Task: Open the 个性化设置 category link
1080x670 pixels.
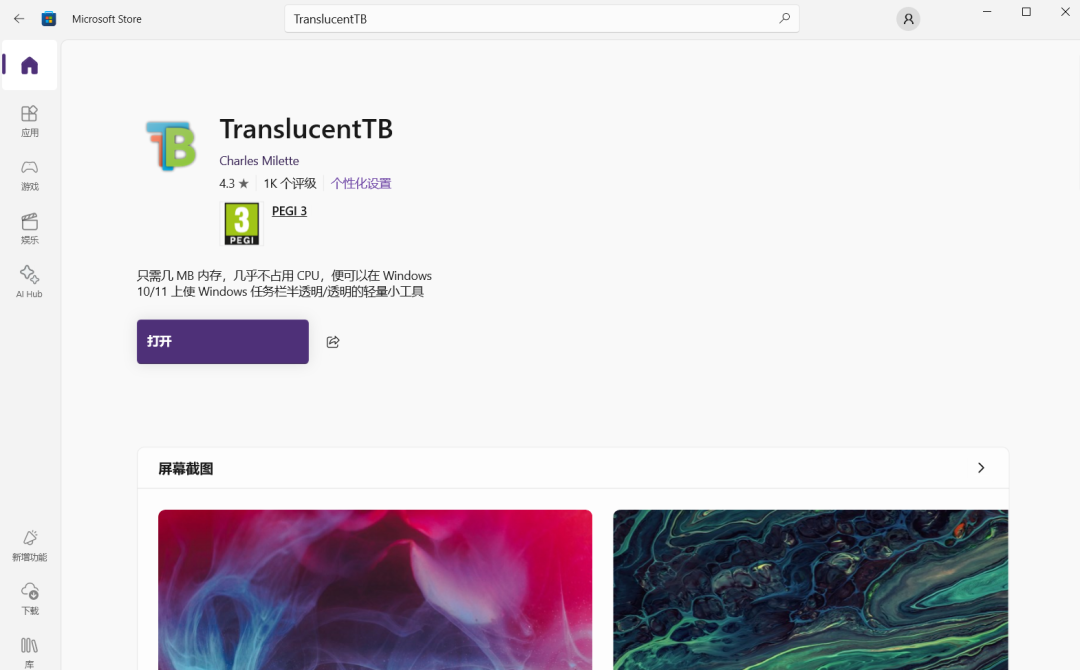Action: click(x=361, y=183)
